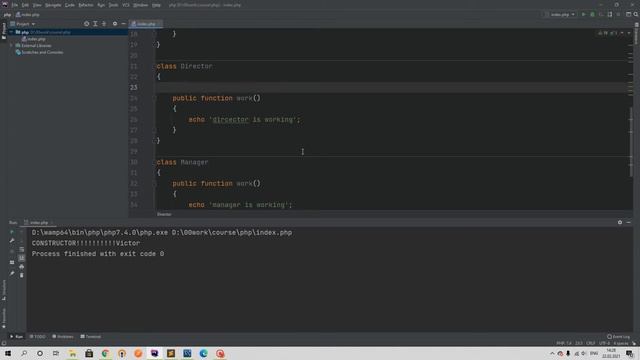640x360 pixels.
Task: Click locate-opened-file target icon in Project panel
Action: click(87, 24)
